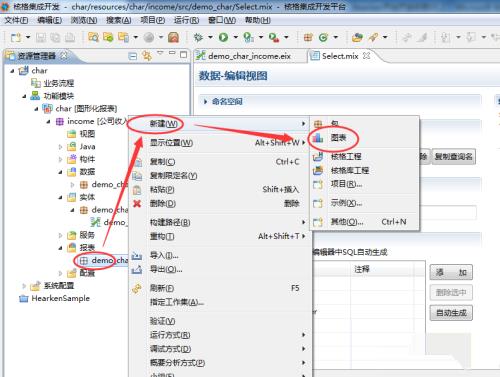The height and width of the screenshot is (377, 500).
Task: Click the Search pencil toolbar icon
Action: [374, 37]
